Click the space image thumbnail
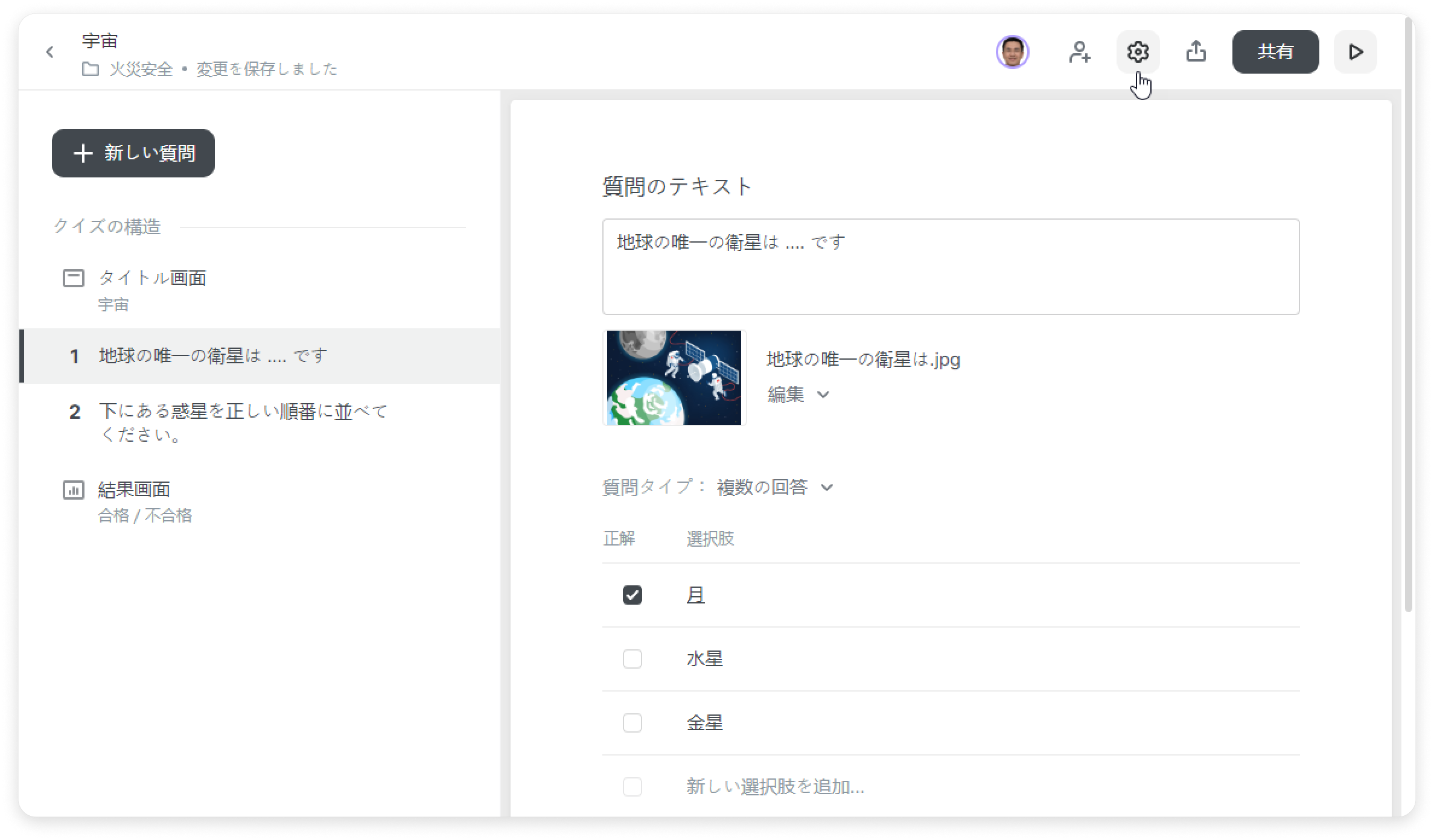The image size is (1434, 840). 674,378
